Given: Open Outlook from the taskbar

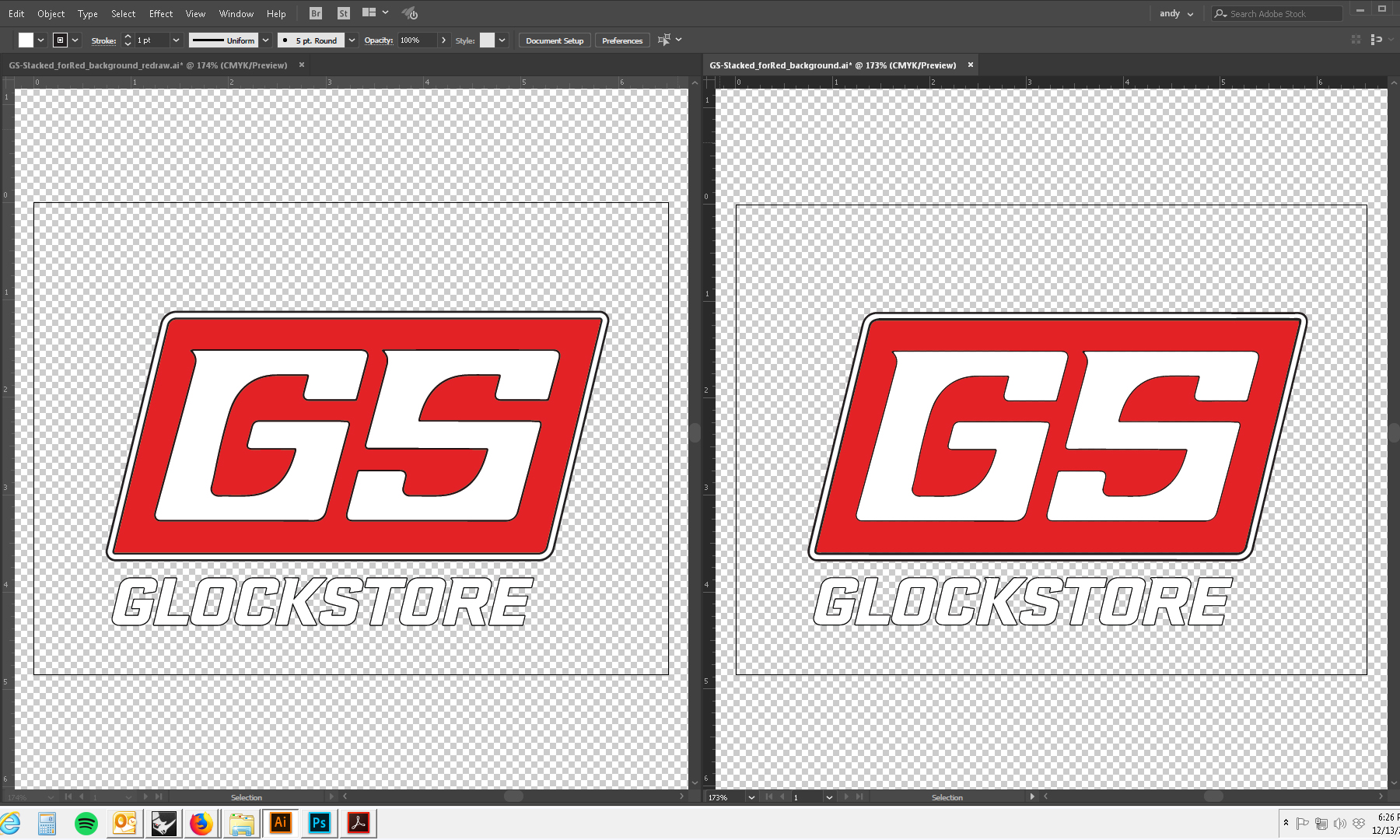Looking at the screenshot, I should (x=125, y=824).
